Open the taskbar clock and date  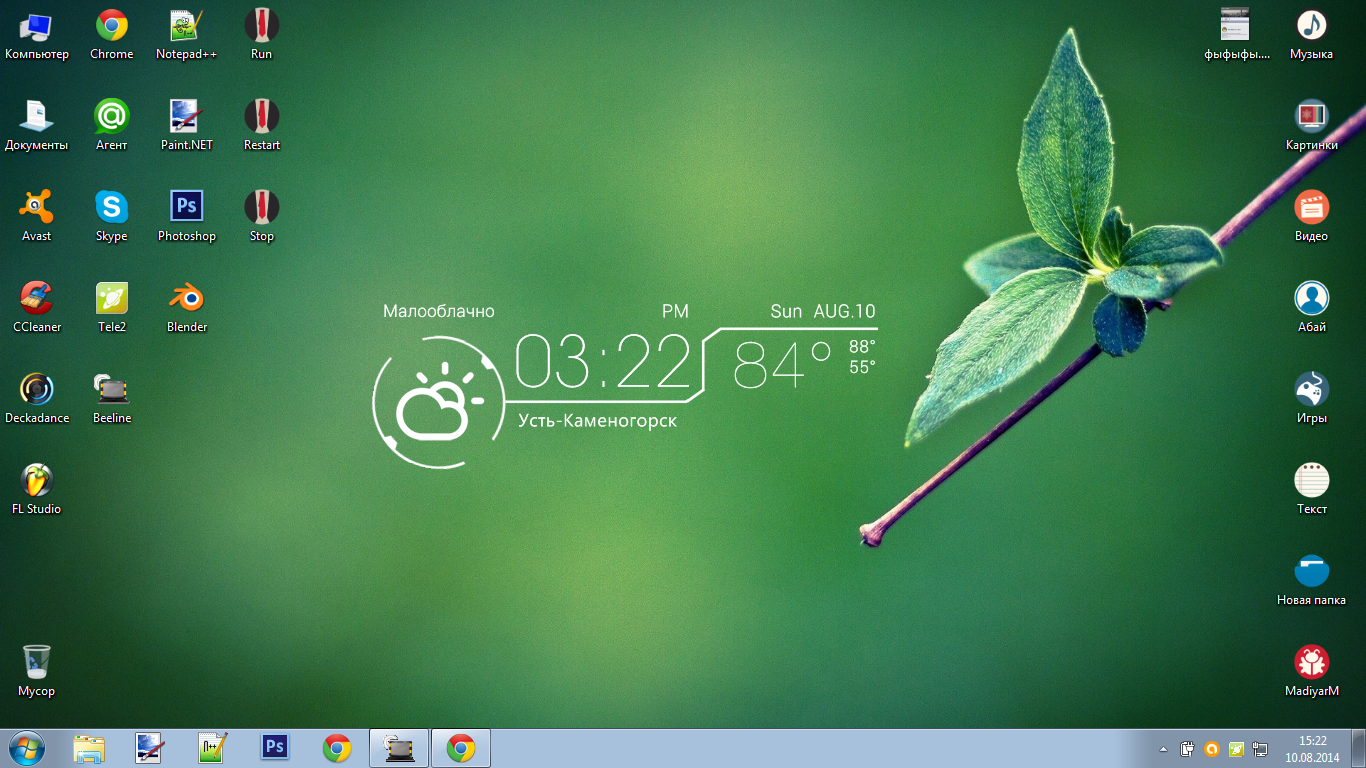tap(1312, 748)
